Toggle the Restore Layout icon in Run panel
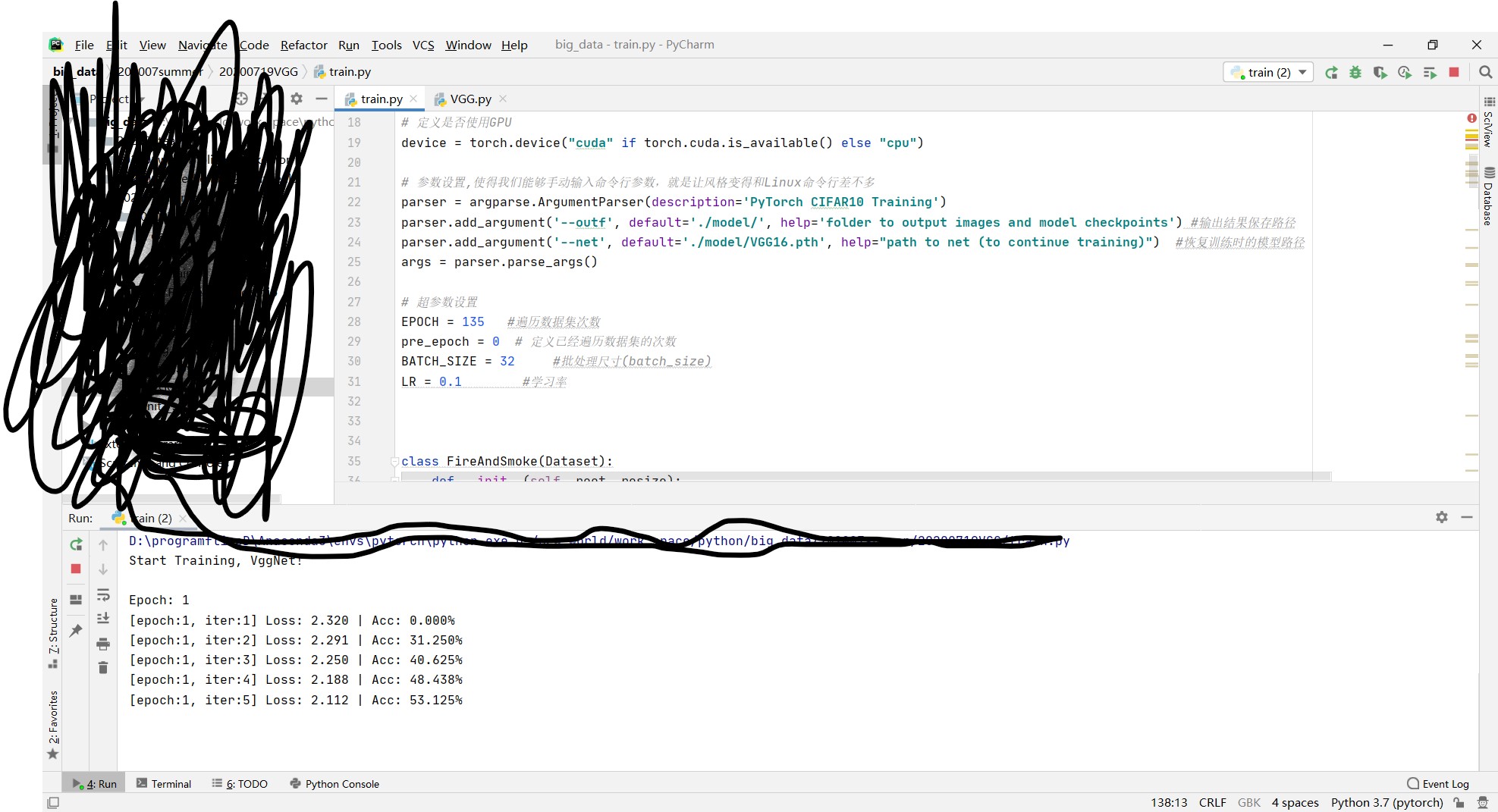Viewport: 1498px width, 812px height. 75,599
